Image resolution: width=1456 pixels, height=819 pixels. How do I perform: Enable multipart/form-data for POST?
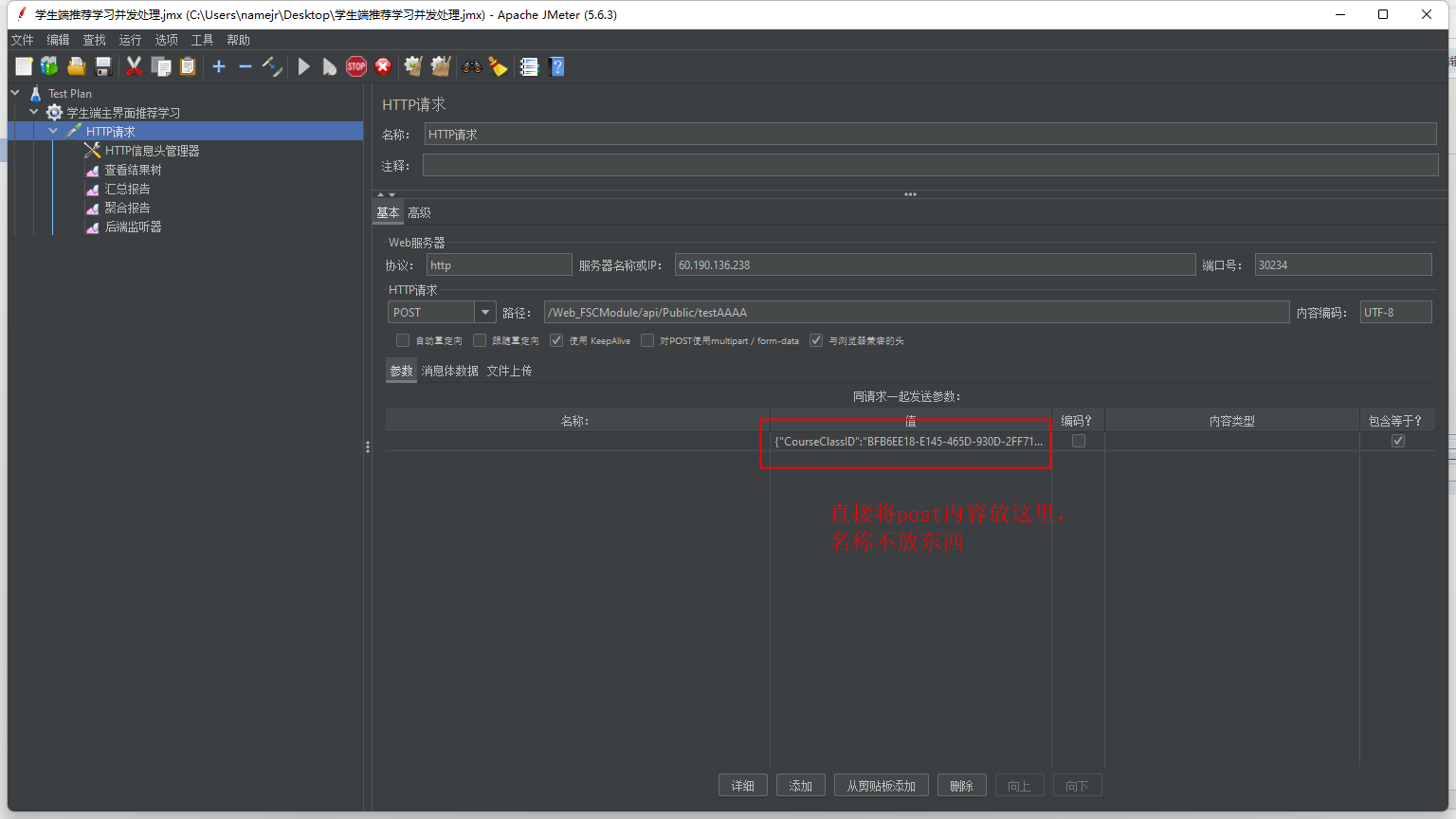coord(647,340)
